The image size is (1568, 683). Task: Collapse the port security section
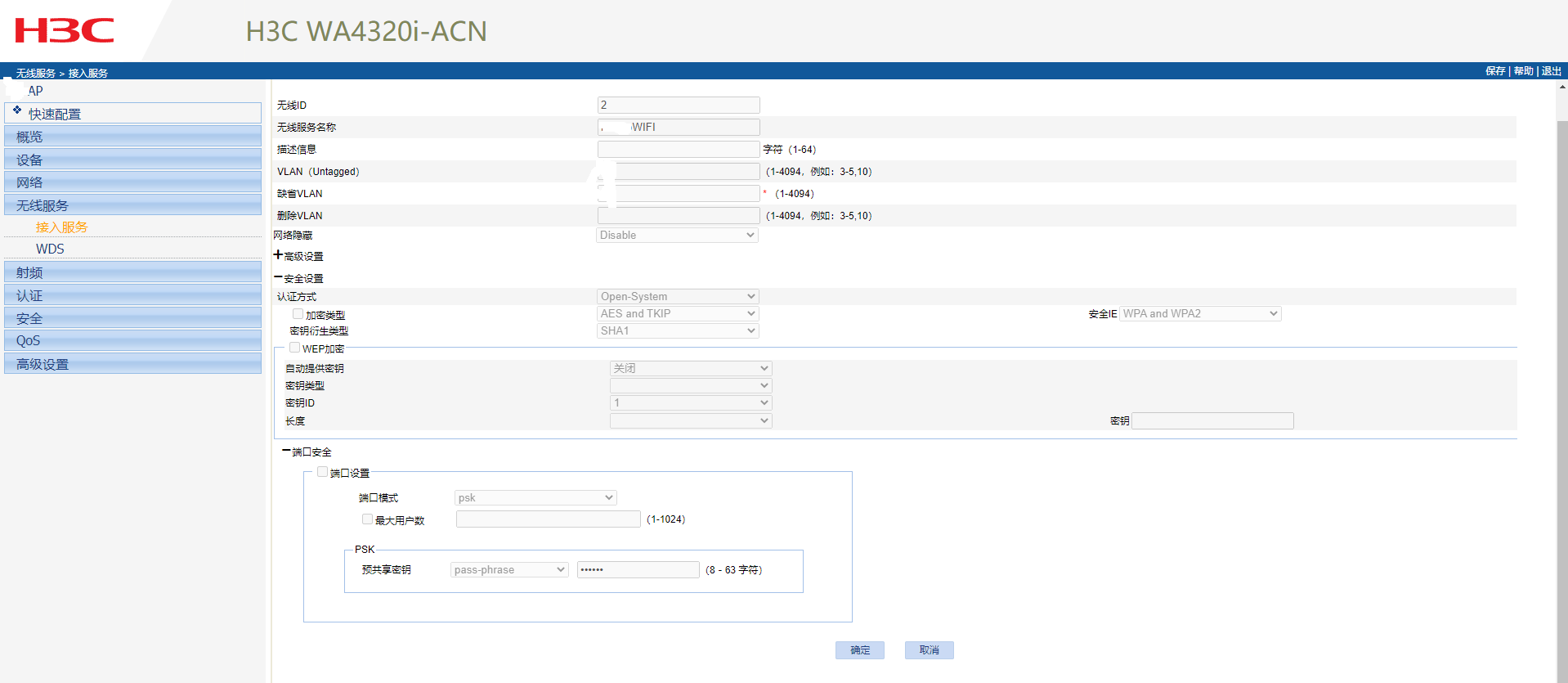coord(286,451)
